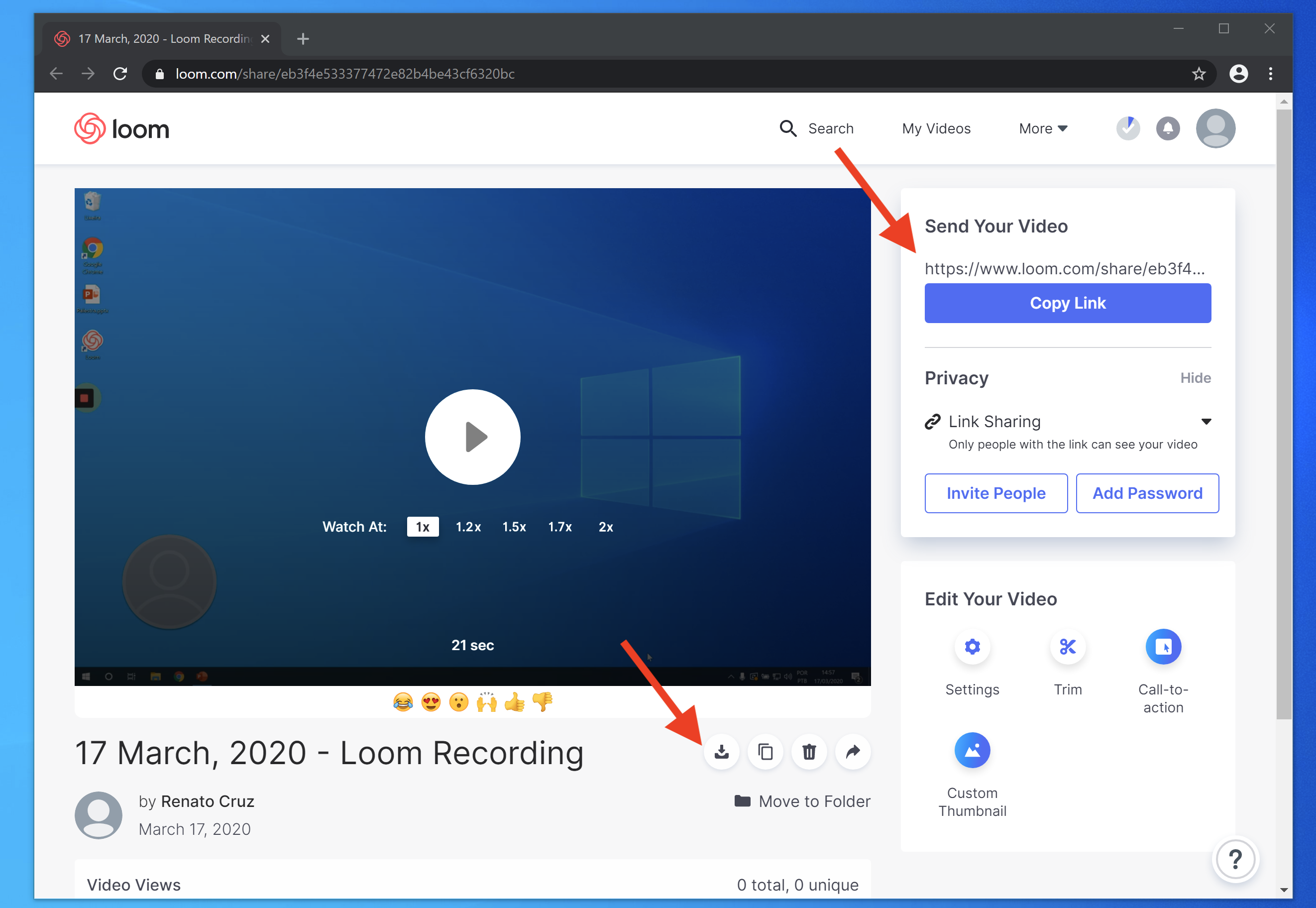Click author name Renato Cruz
Viewport: 1316px width, 908px height.
click(x=208, y=801)
